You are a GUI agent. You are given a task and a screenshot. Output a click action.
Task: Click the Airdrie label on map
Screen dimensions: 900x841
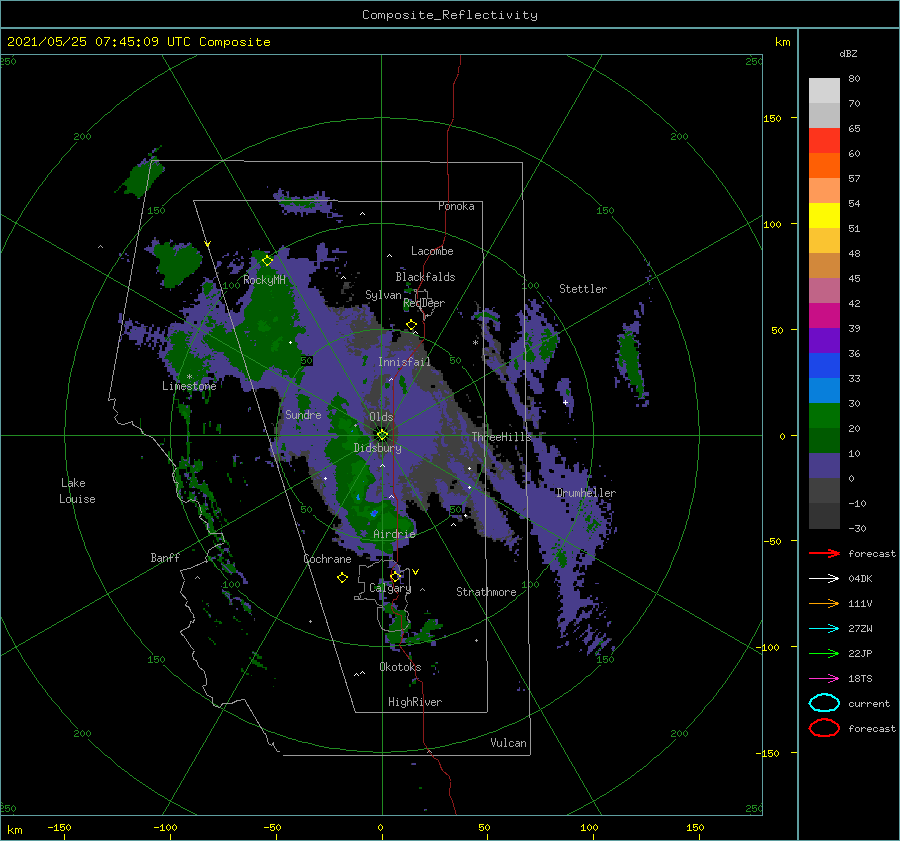click(394, 534)
